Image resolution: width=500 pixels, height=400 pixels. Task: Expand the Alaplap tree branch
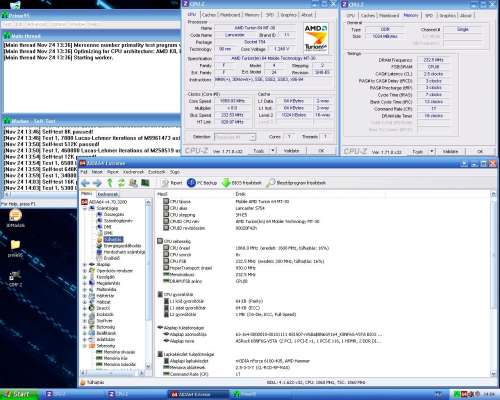tap(85, 265)
